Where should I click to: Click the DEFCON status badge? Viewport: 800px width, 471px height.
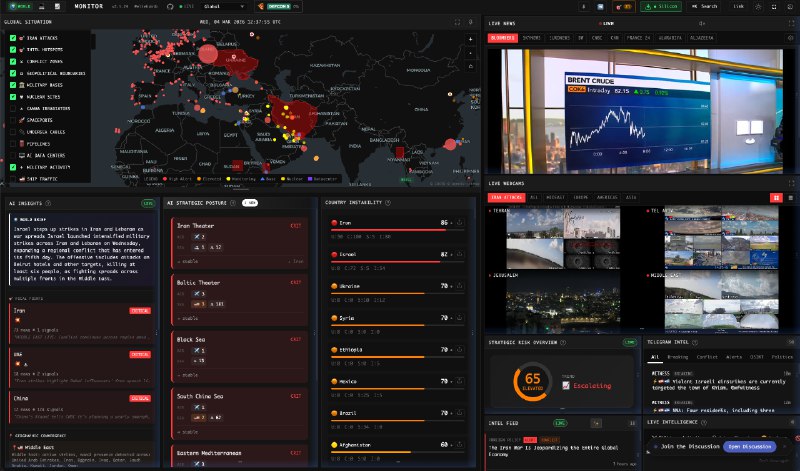tap(278, 7)
